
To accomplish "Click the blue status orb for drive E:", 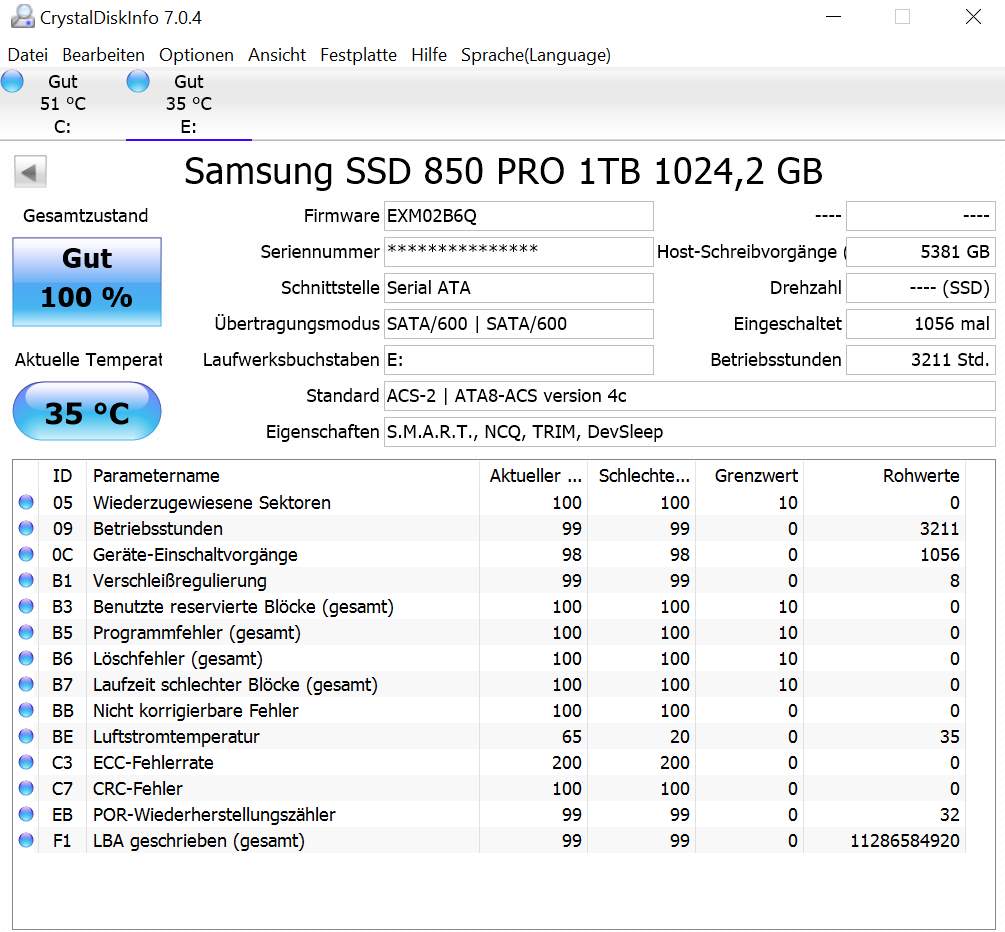I will (138, 81).
